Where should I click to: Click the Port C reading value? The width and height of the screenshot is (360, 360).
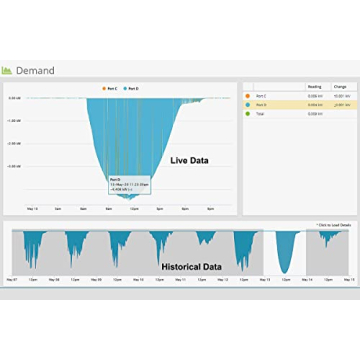315,96
